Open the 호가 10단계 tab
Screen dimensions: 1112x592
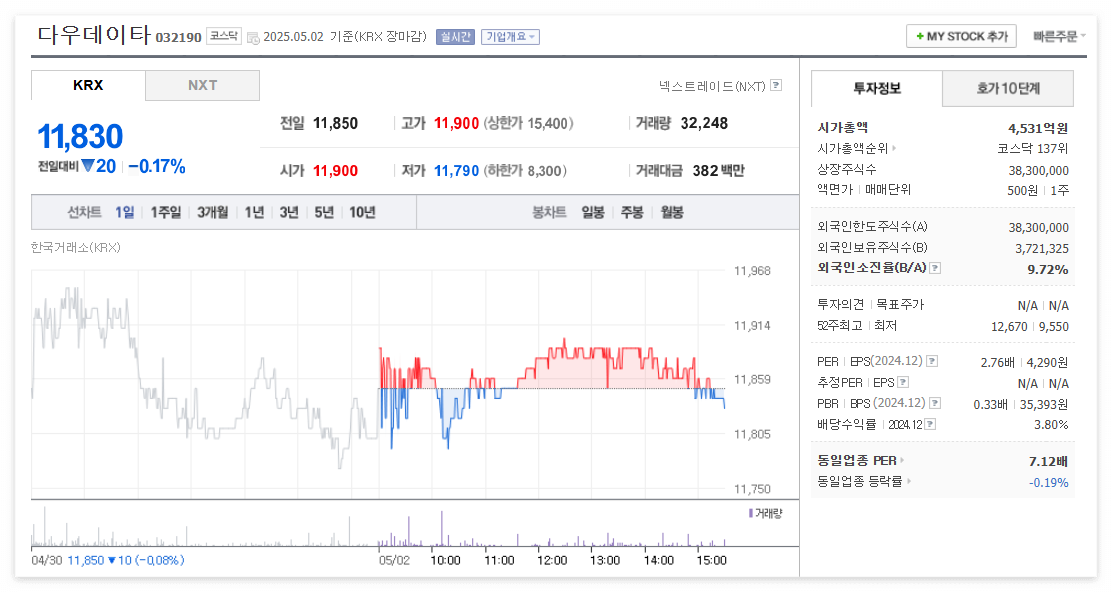click(x=1007, y=88)
